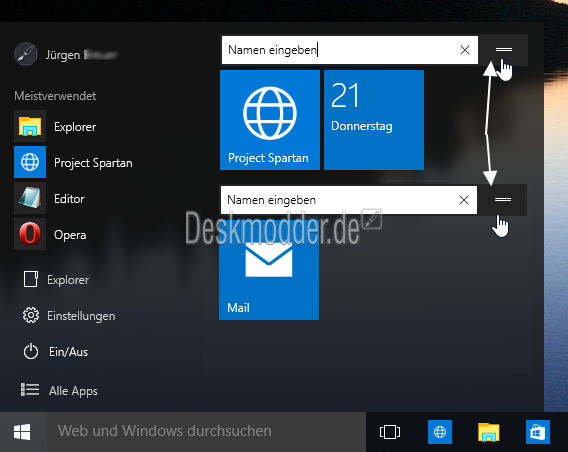This screenshot has height=452, width=568.
Task: Click the user account picture
Action: (x=26, y=54)
